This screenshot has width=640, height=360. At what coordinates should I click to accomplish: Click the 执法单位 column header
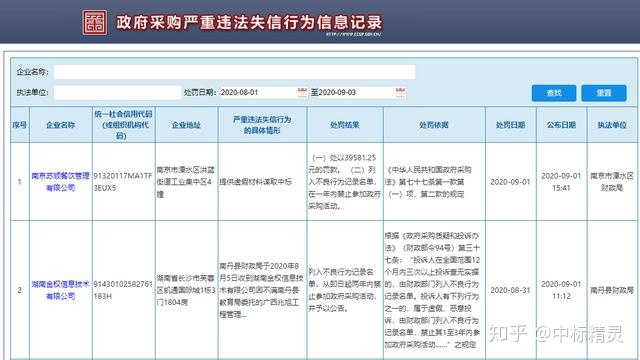pyautogui.click(x=612, y=125)
